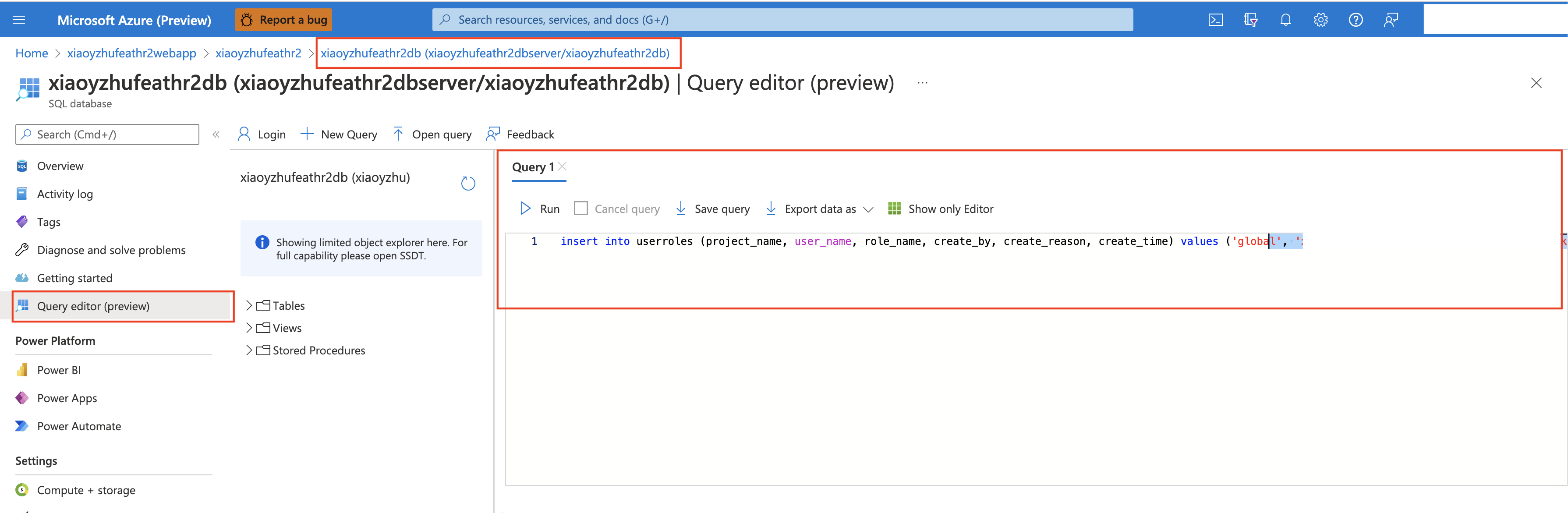
Task: Click Open query in the toolbar
Action: point(432,134)
